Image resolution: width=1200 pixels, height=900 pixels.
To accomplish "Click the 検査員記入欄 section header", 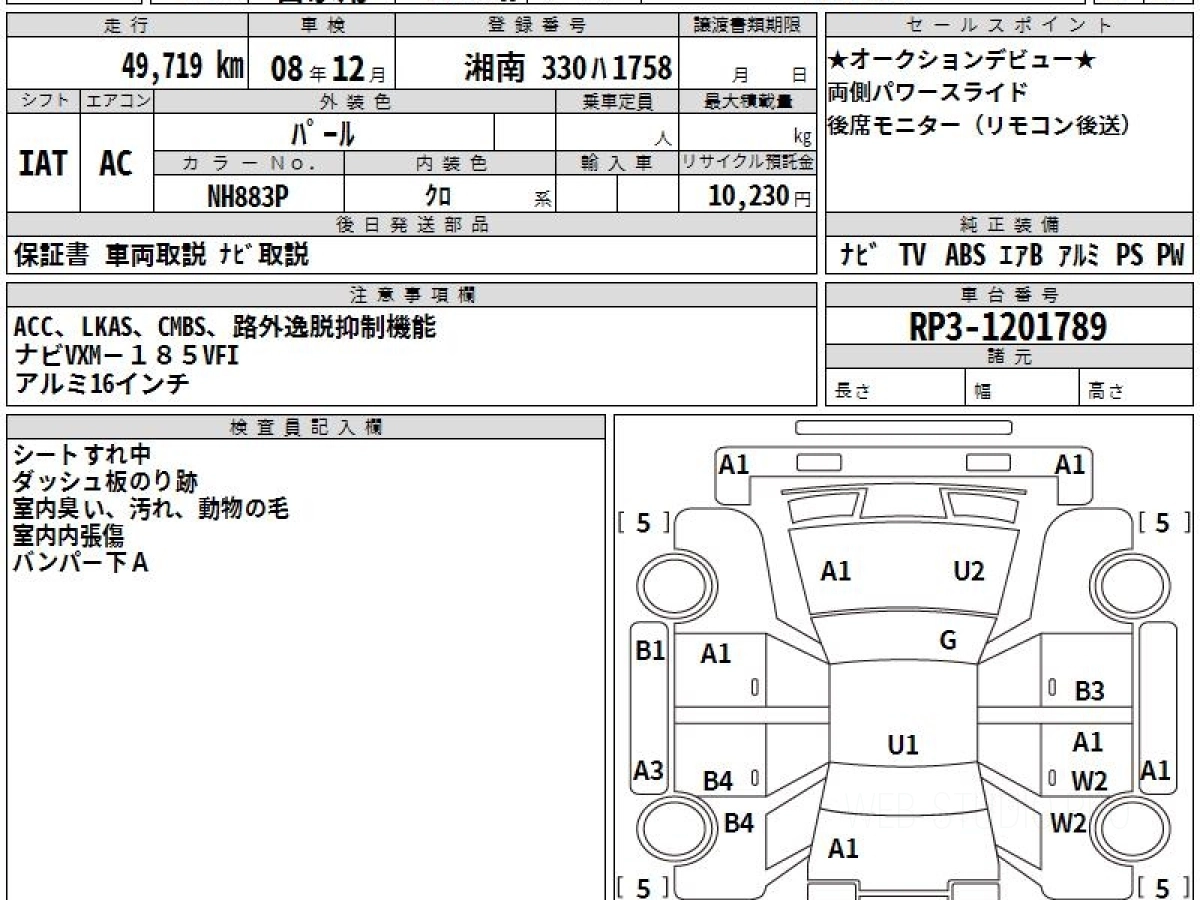I will point(306,427).
